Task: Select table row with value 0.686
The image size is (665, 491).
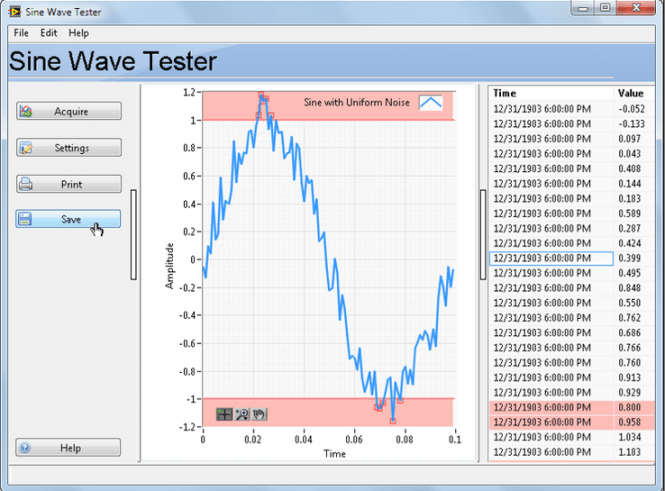Action: pyautogui.click(x=572, y=333)
